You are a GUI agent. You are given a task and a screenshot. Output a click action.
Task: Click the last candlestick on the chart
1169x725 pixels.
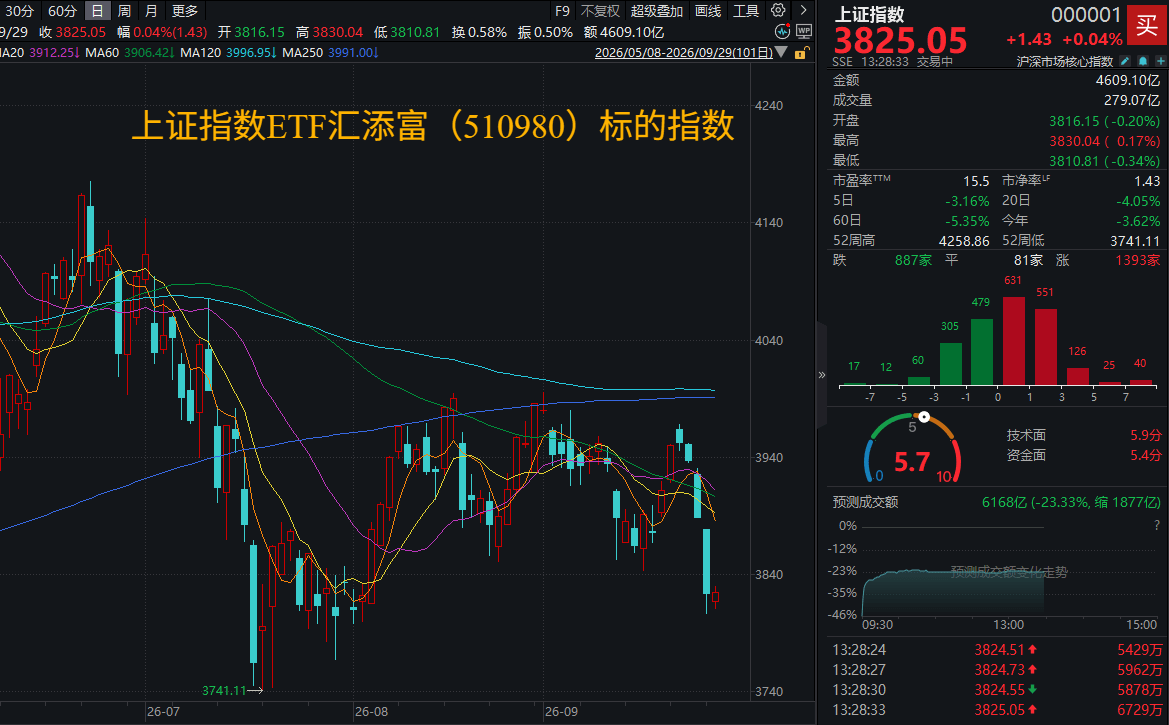click(x=716, y=597)
